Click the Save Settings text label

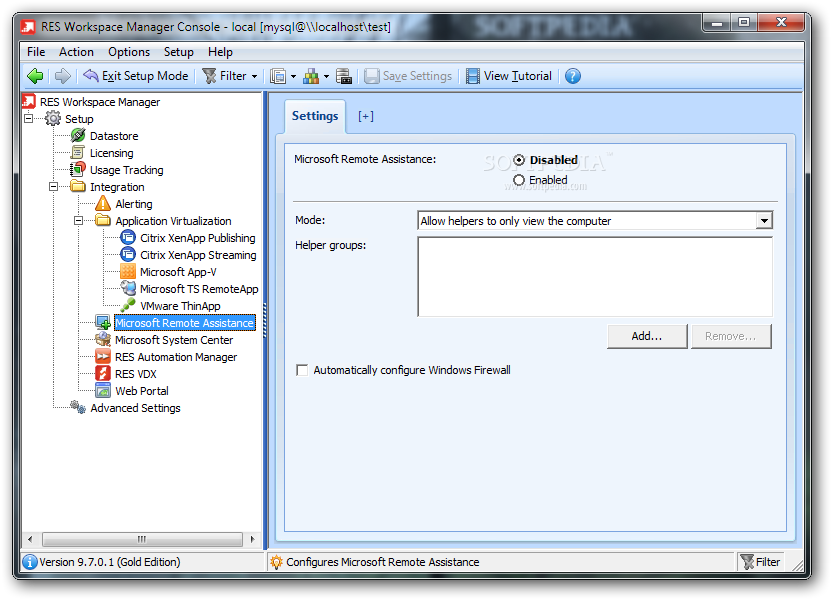coord(418,76)
